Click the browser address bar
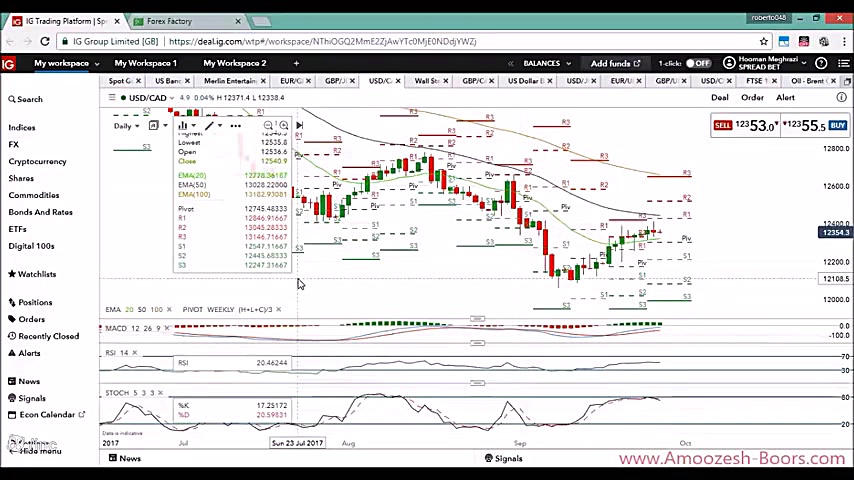This screenshot has height=480, width=854. (406, 41)
